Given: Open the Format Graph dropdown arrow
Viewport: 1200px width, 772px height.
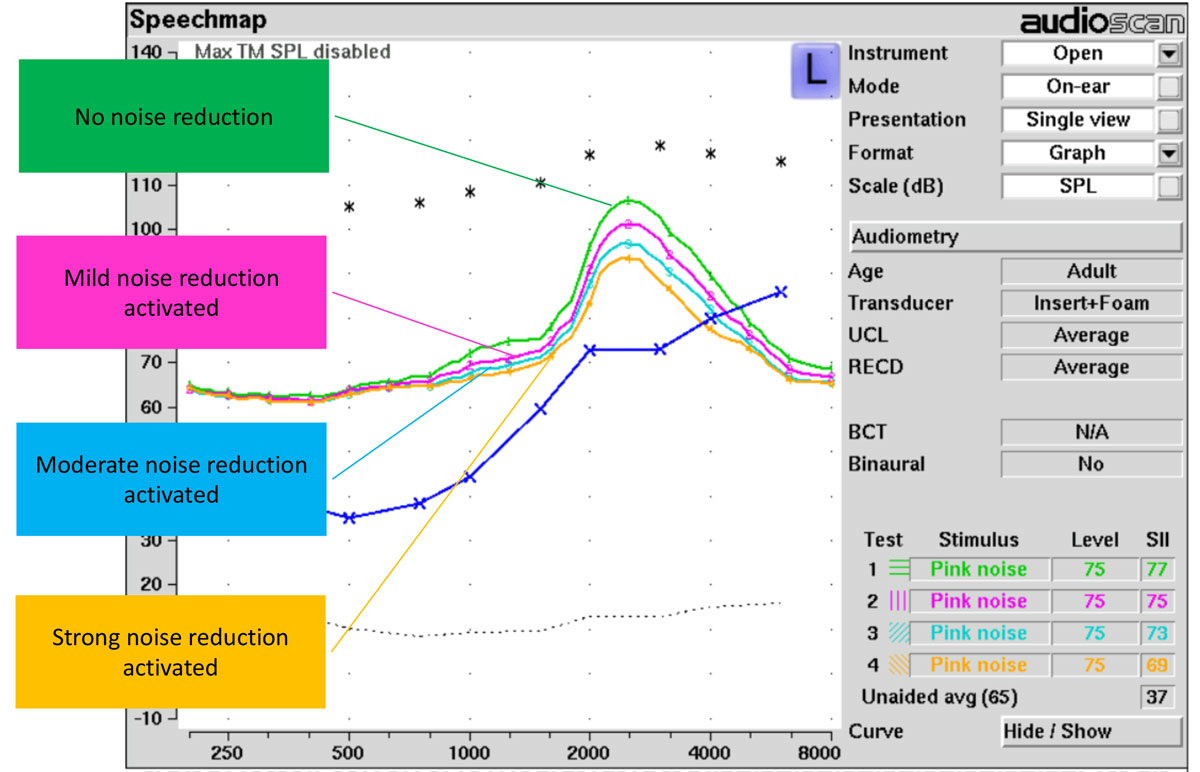Looking at the screenshot, I should click(1167, 153).
